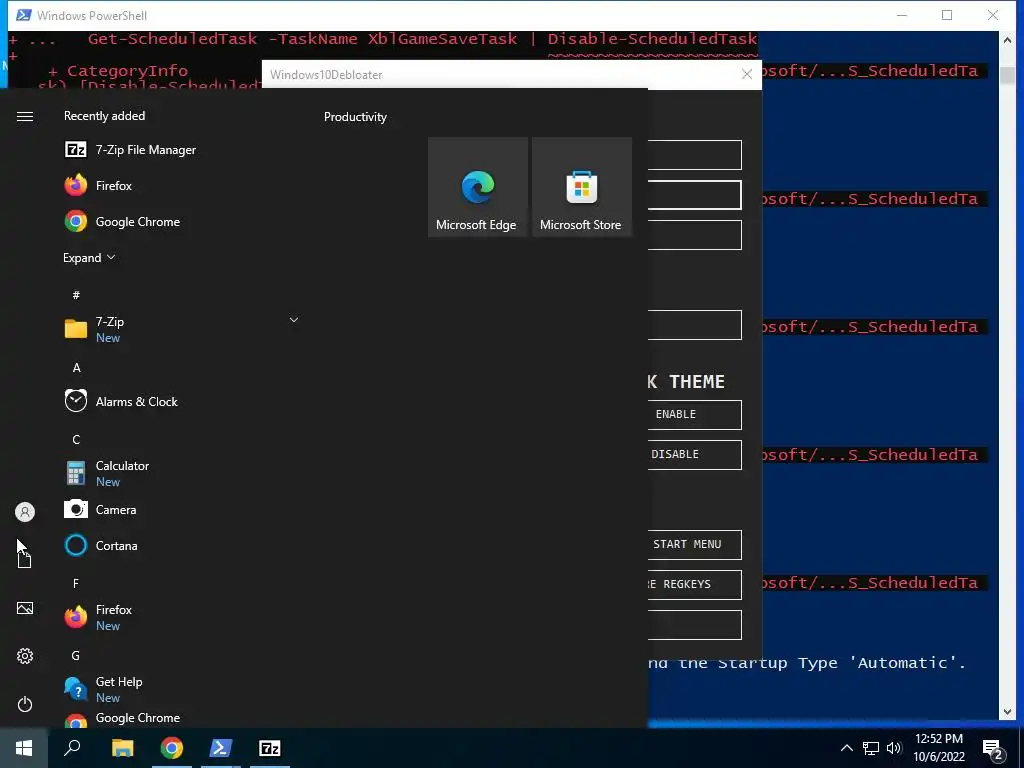
Task: Open Documents from Start sidebar
Action: pyautogui.click(x=25, y=560)
